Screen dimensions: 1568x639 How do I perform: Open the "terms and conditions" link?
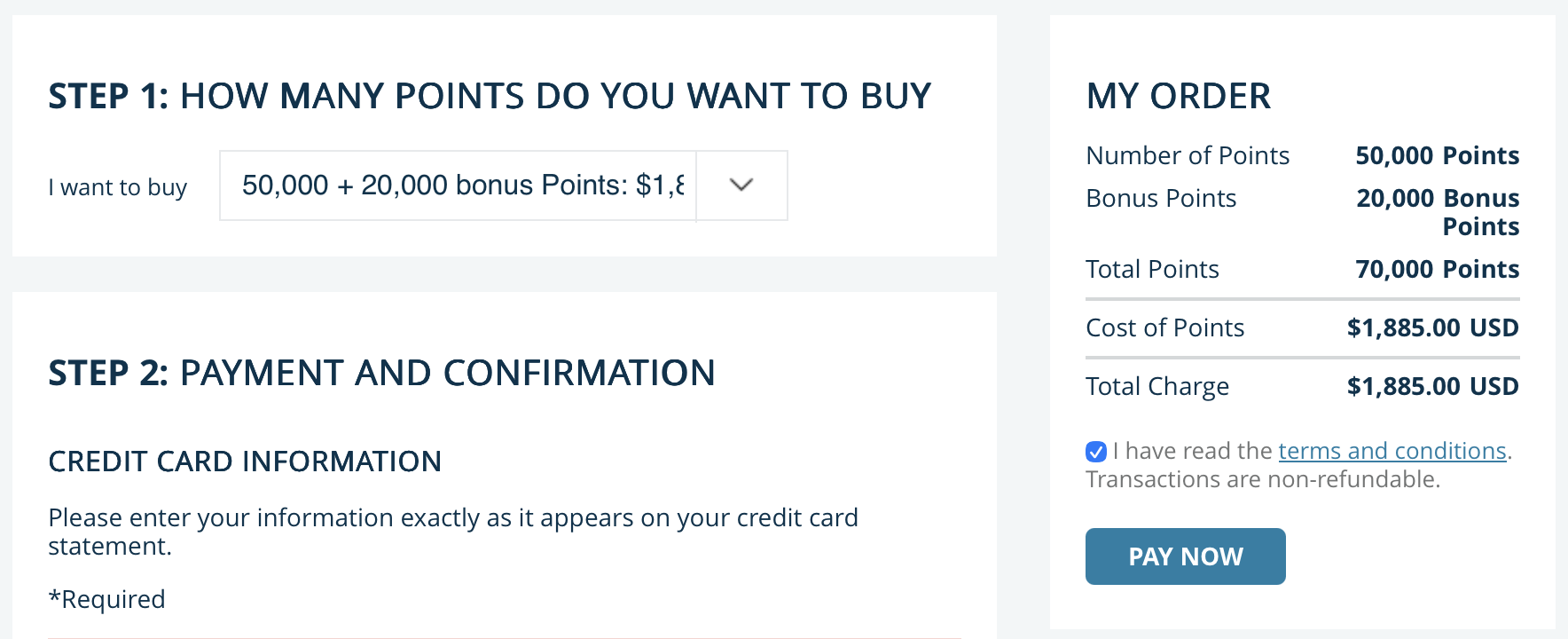pos(1392,451)
